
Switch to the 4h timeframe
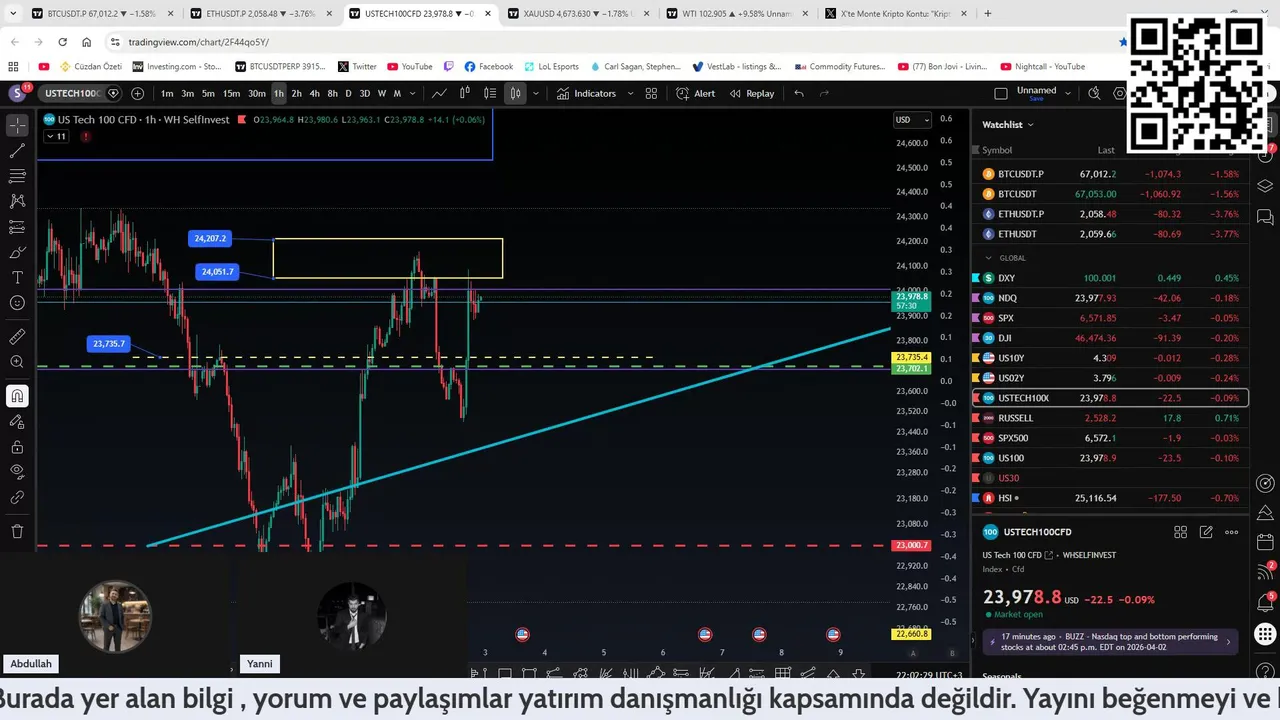(x=314, y=93)
